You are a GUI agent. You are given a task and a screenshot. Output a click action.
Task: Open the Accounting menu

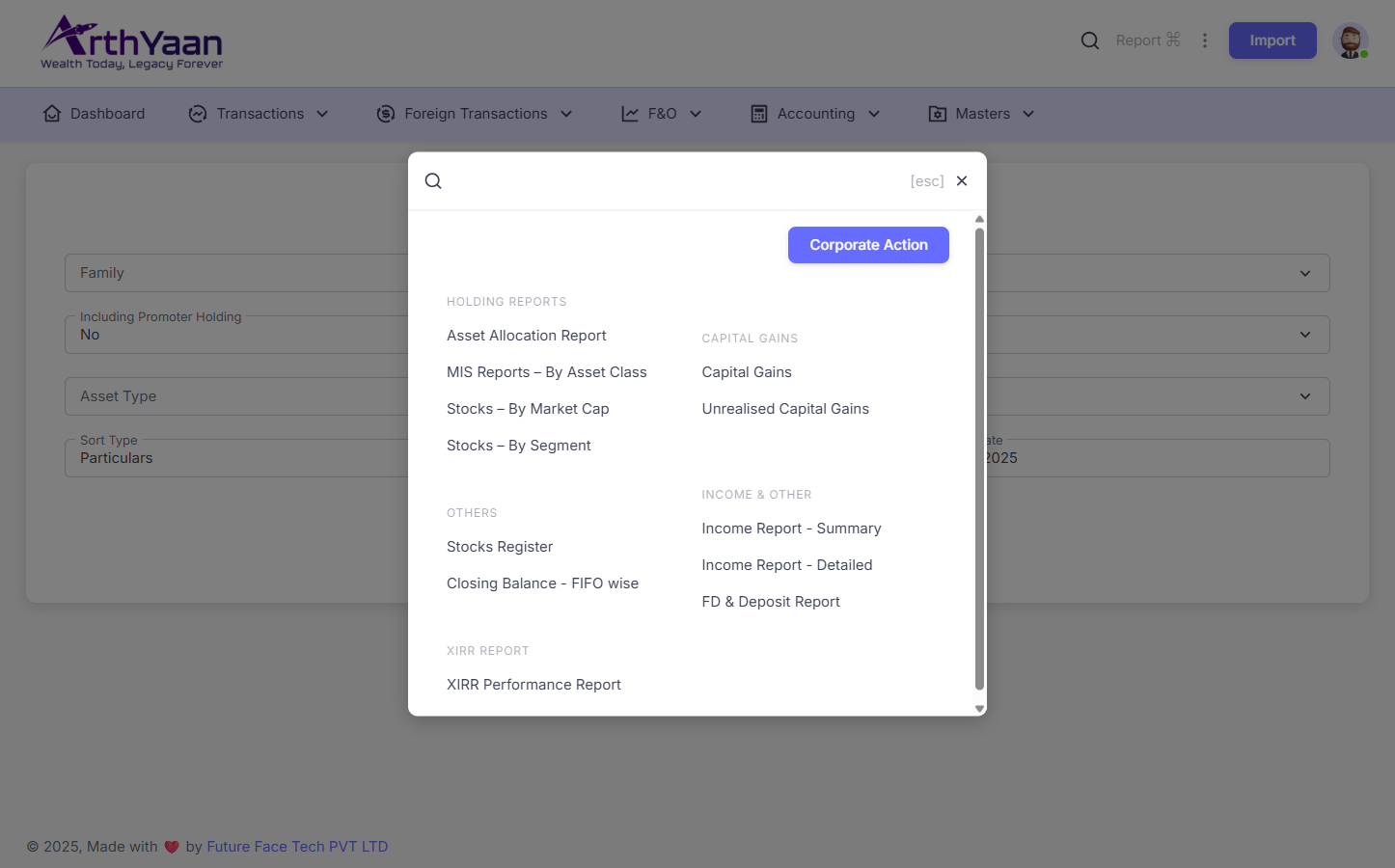pos(815,113)
